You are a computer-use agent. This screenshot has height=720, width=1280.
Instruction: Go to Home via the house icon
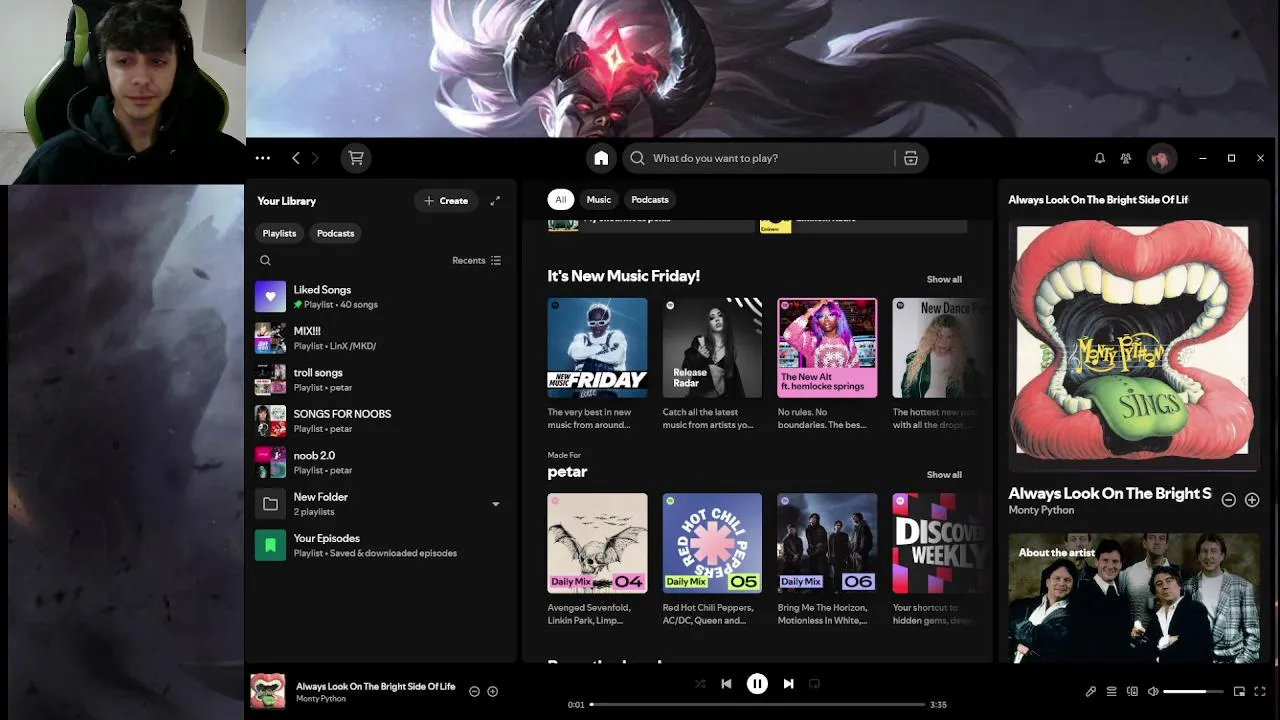coord(601,158)
